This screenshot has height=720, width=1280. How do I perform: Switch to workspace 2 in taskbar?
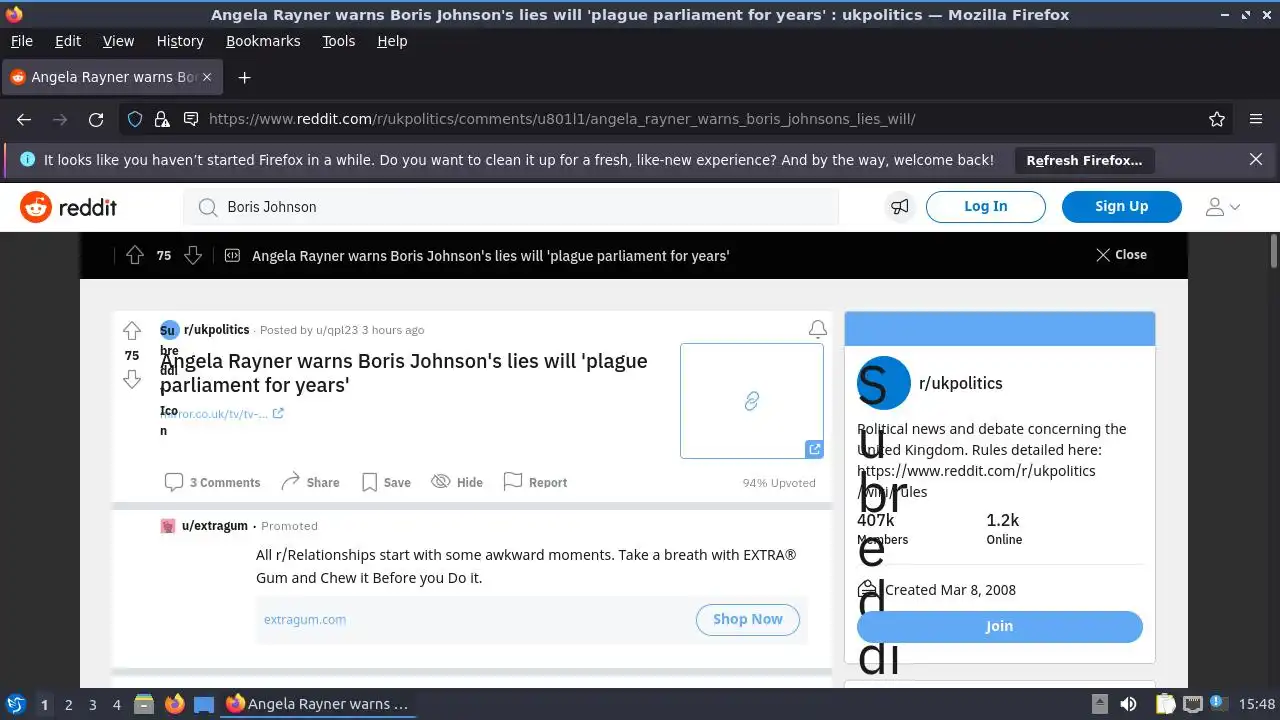68,704
